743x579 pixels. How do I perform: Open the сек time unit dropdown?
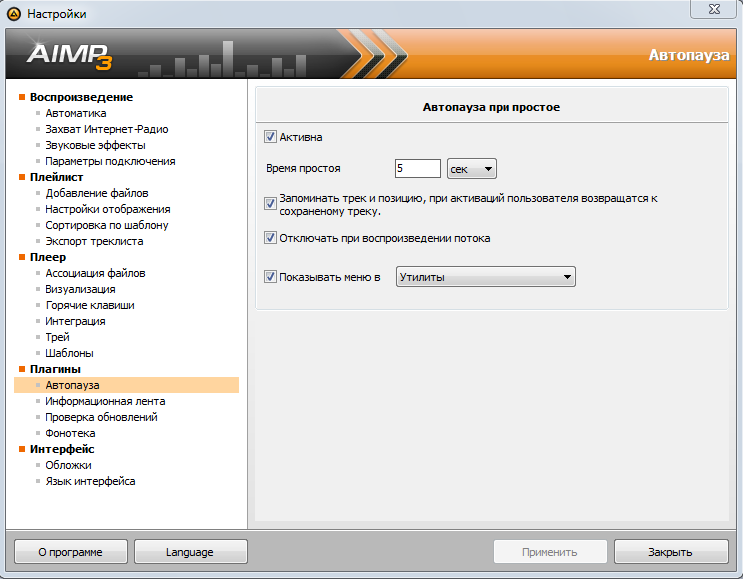[x=471, y=169]
